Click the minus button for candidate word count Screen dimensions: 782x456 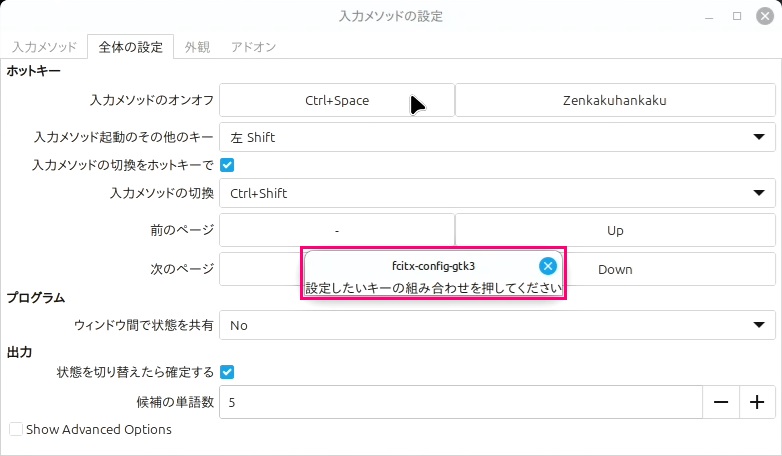pyautogui.click(x=721, y=402)
